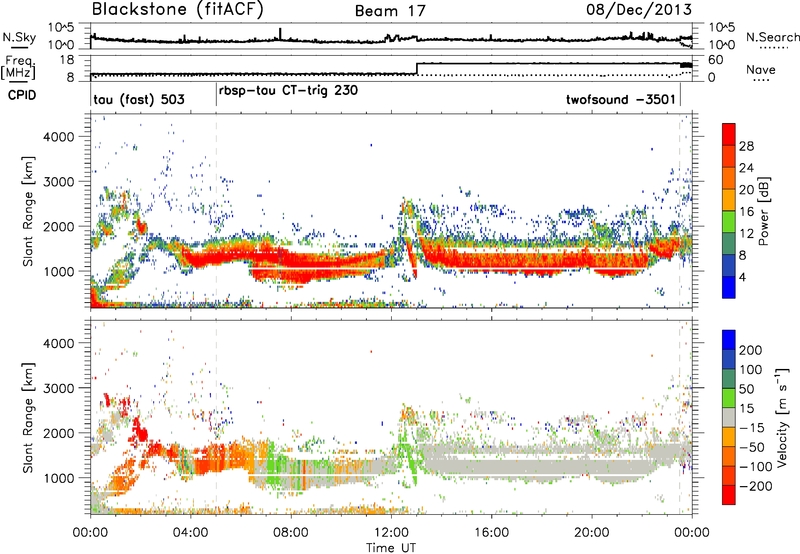Click 'rbsp-tau CT-trig 230' CPID text
The image size is (800, 554).
[x=288, y=91]
